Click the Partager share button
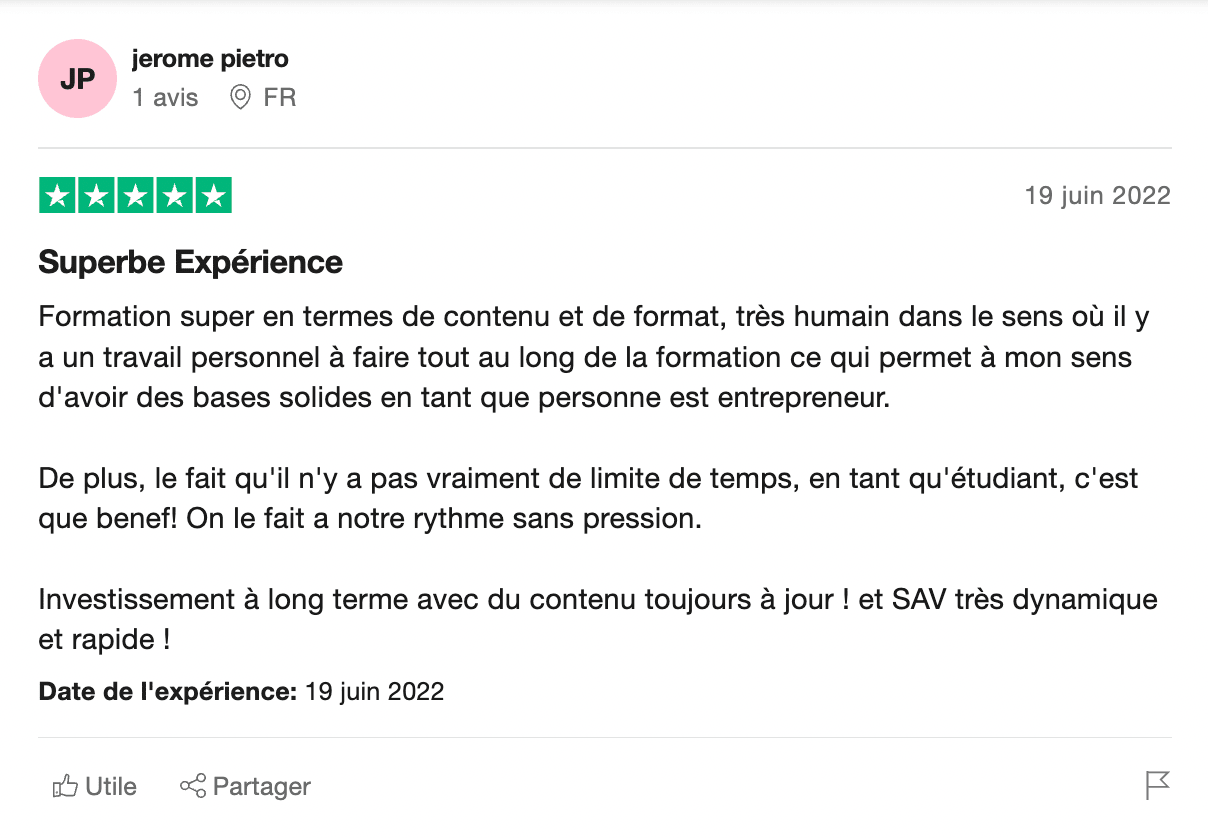Image resolution: width=1208 pixels, height=838 pixels. pyautogui.click(x=246, y=787)
